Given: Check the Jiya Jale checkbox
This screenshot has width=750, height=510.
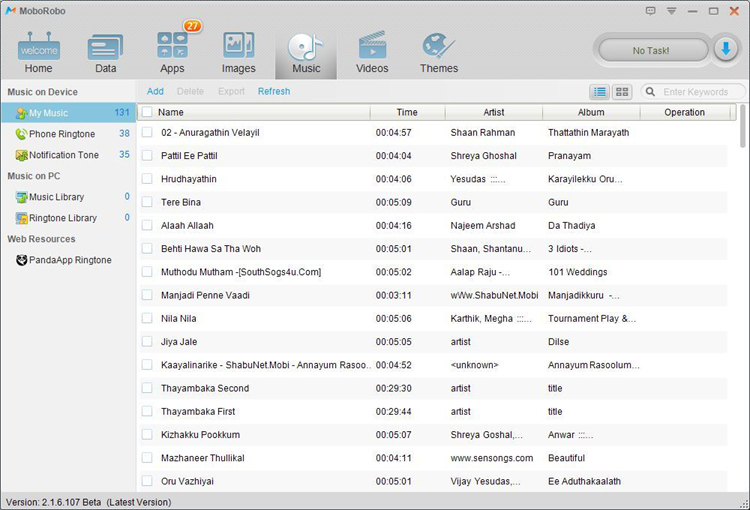Looking at the screenshot, I should pyautogui.click(x=147, y=342).
